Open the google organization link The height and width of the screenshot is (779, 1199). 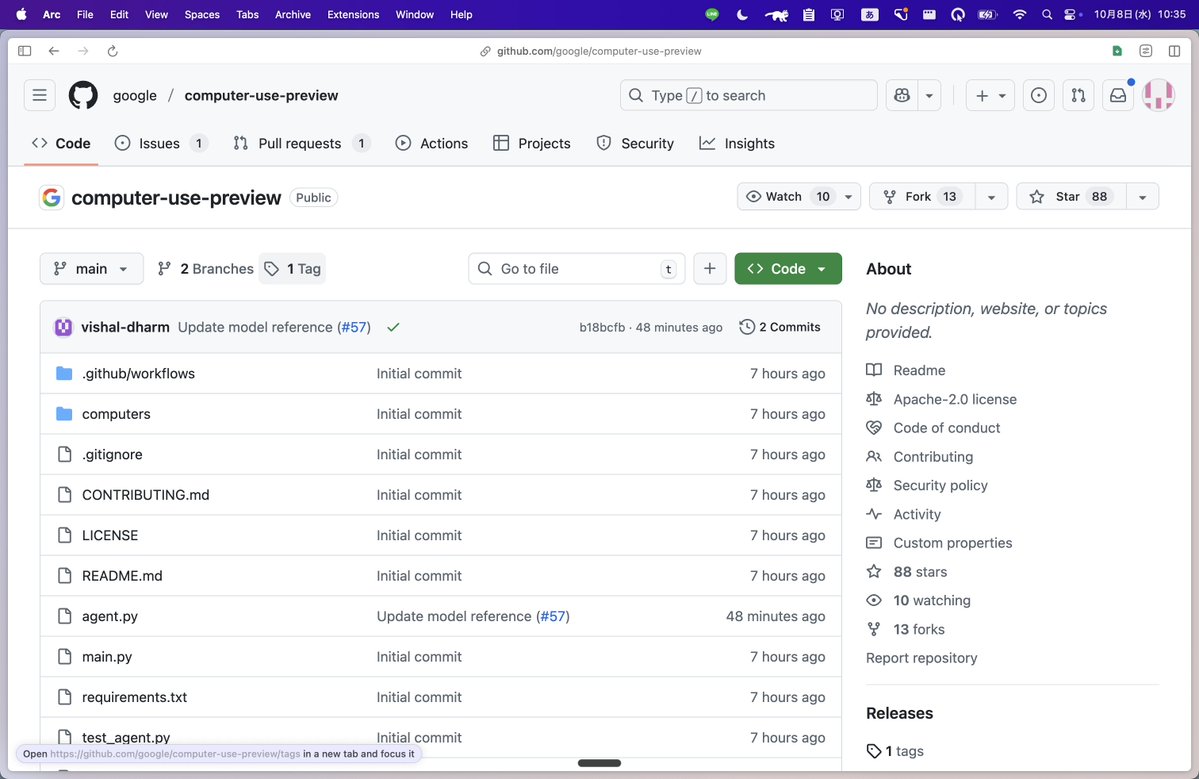(x=135, y=96)
